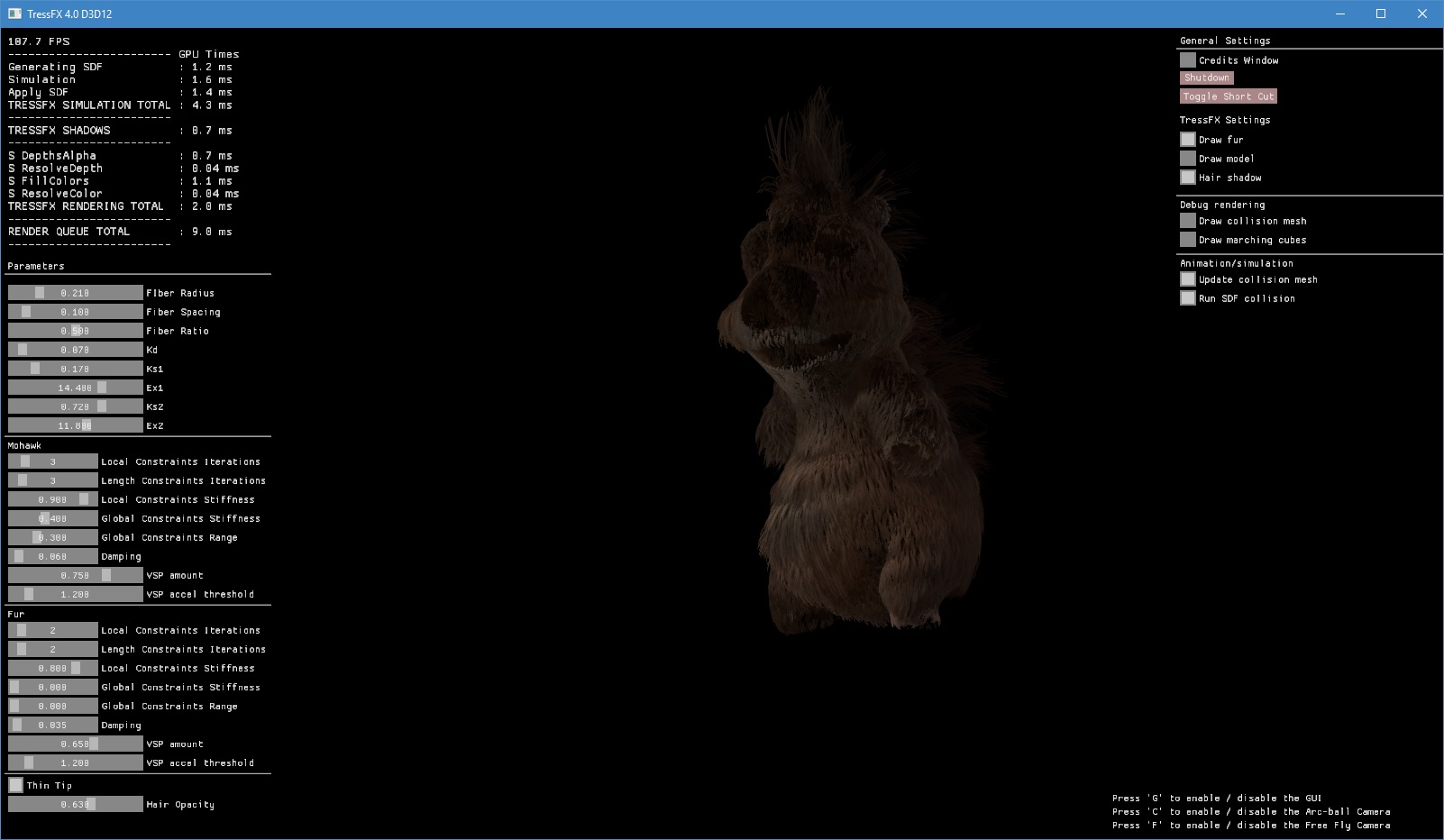This screenshot has width=1444, height=840.
Task: Adjust Fur Local Constraints Stiffness slider
Action: tap(53, 668)
